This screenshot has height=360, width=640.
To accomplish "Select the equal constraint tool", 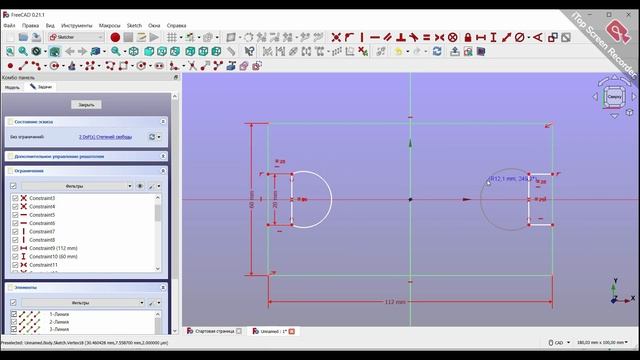I will (427, 38).
